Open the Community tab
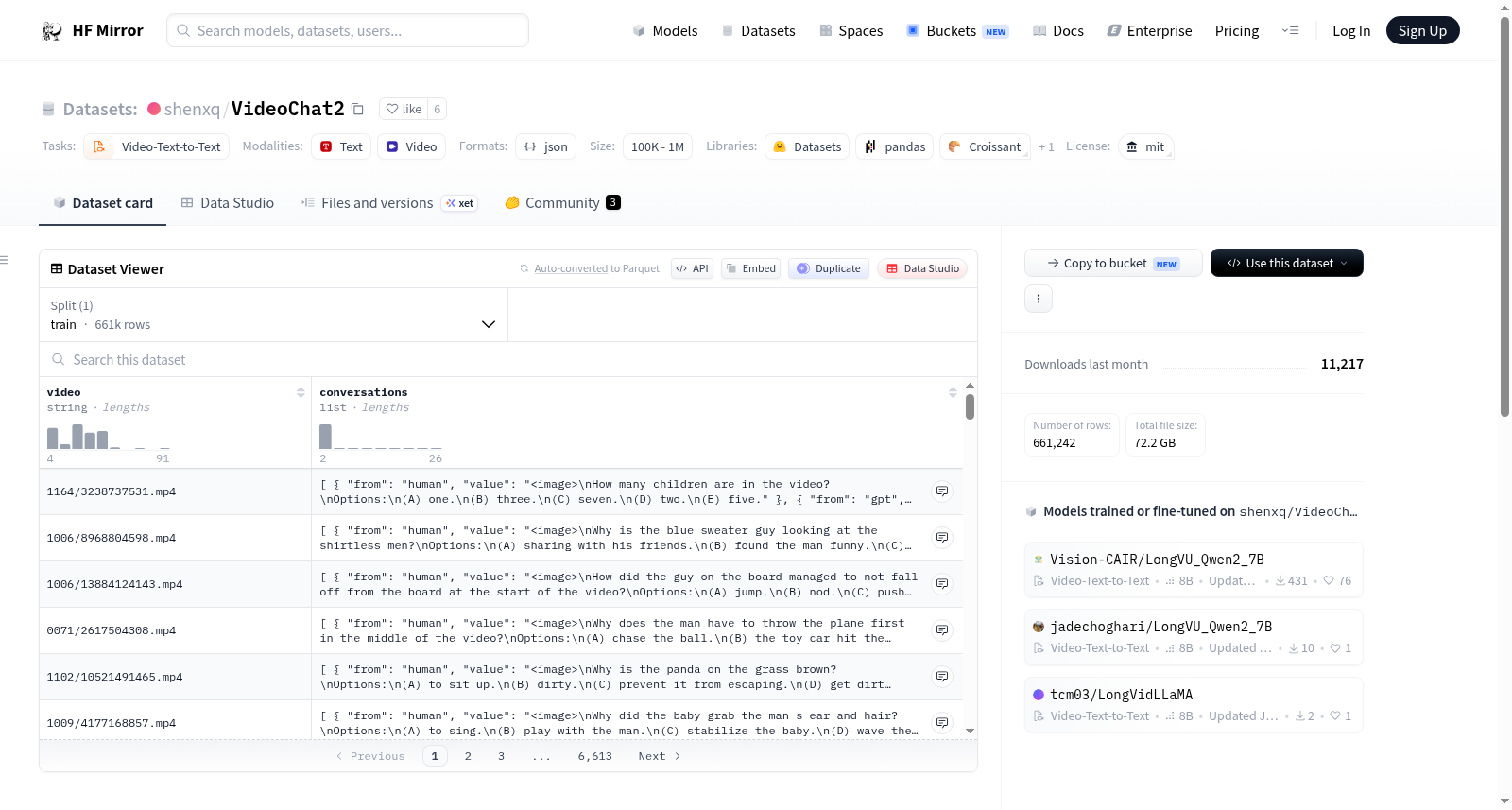 click(562, 202)
